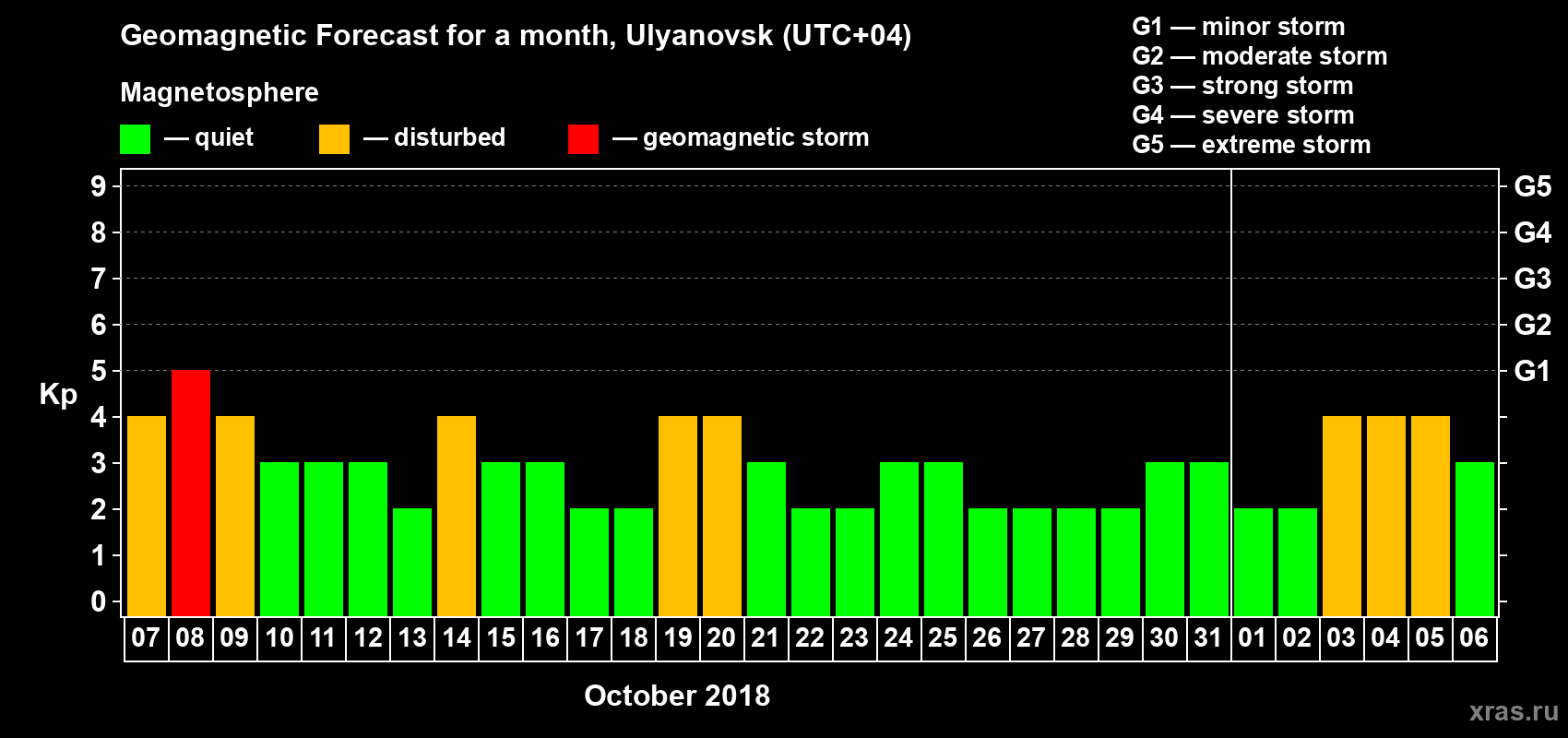Click the date label 12

click(x=368, y=637)
